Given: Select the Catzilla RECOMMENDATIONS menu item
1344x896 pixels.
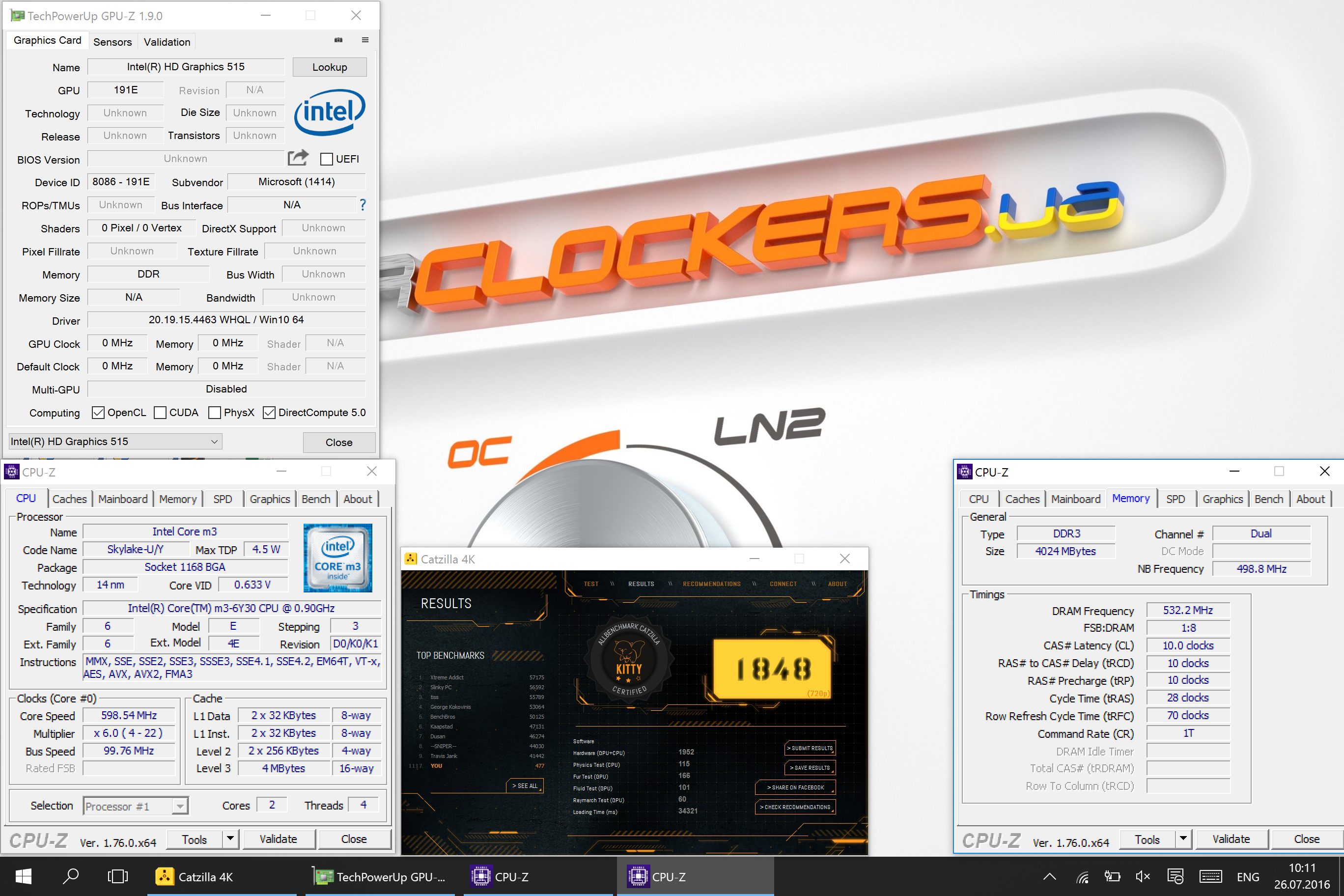Looking at the screenshot, I should (711, 584).
